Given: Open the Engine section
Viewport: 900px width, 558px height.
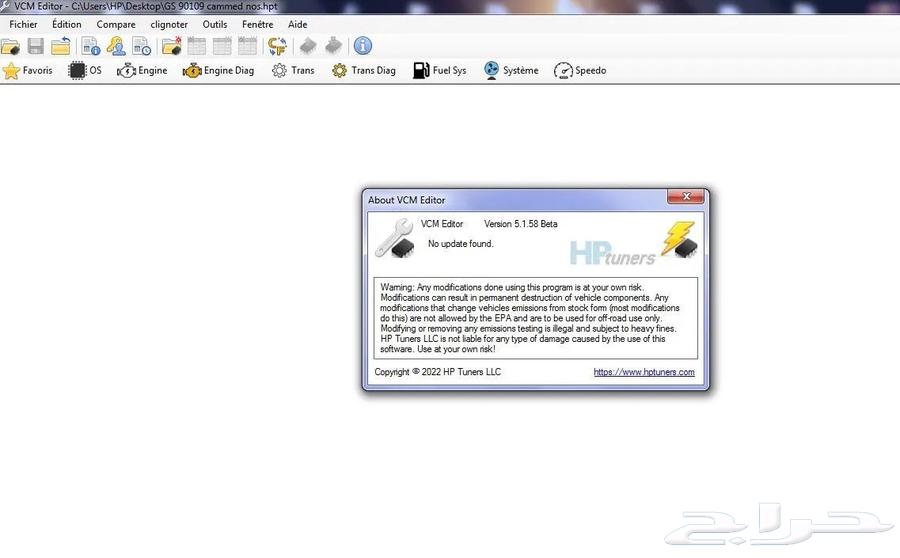Looking at the screenshot, I should tap(142, 71).
